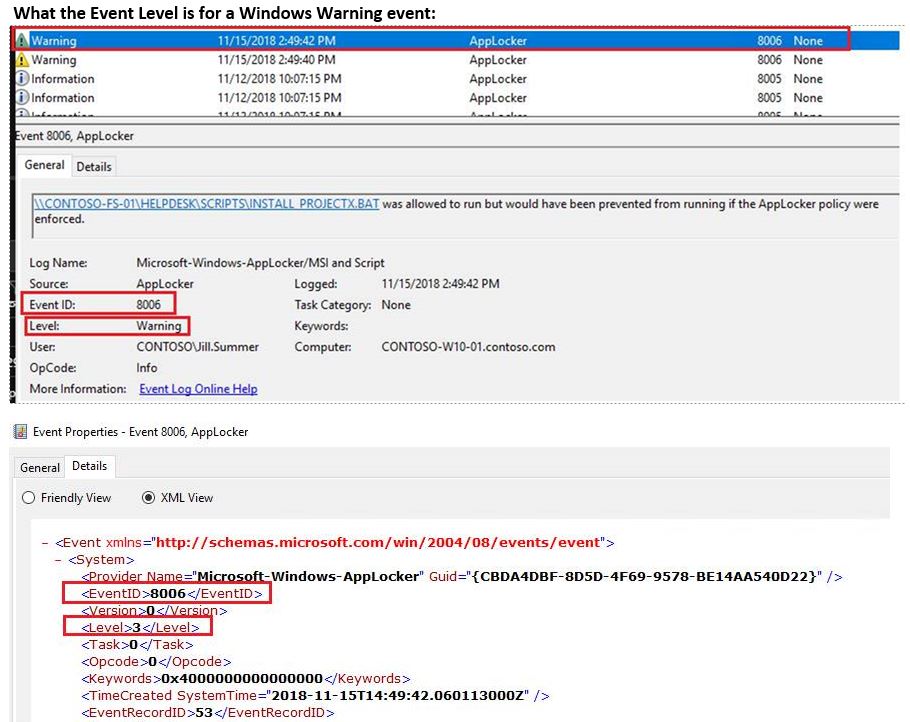The image size is (910, 722).
Task: Click the Event Properties window title icon
Action: [20, 431]
